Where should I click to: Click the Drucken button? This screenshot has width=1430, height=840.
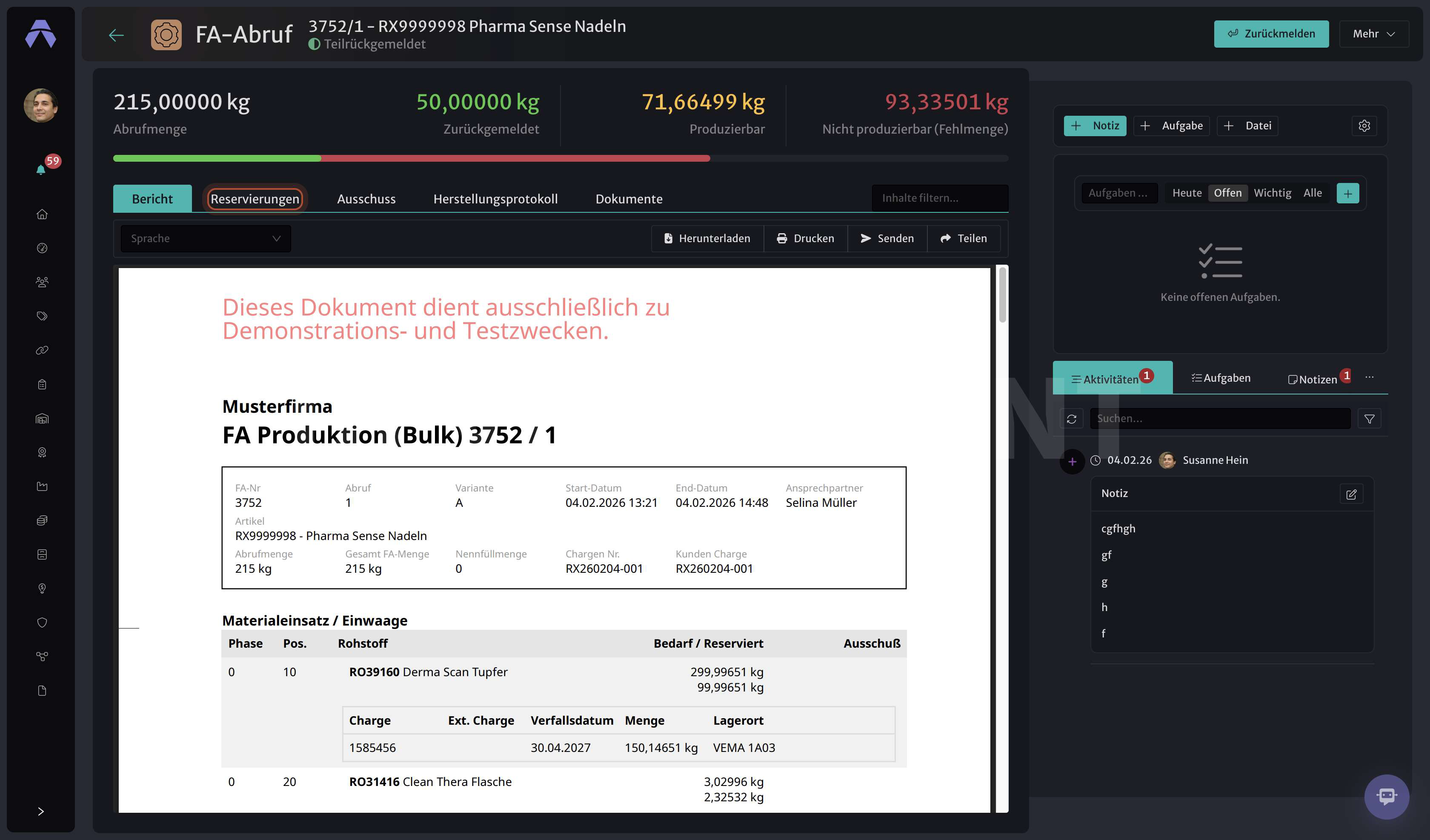click(805, 238)
